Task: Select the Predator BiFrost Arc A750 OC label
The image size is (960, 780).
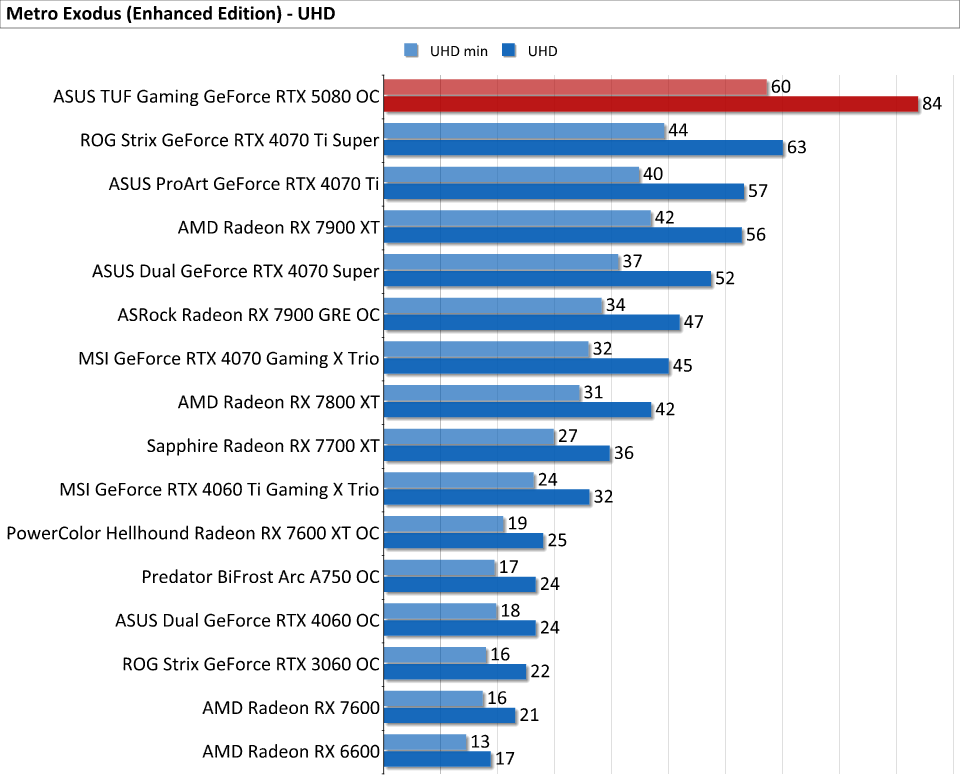Action: click(x=260, y=577)
